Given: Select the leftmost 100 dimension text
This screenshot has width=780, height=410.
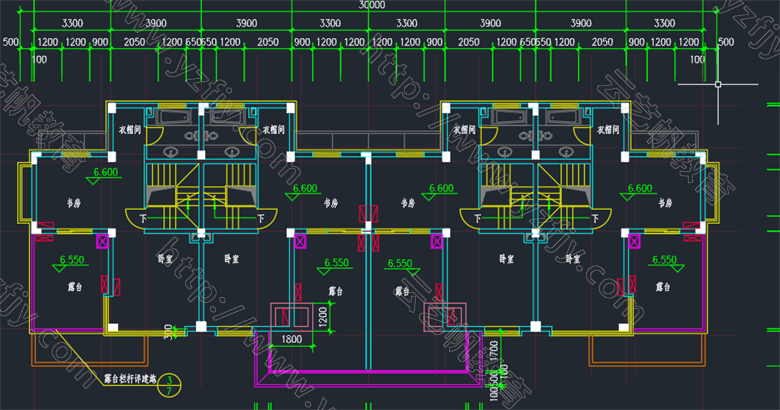Looking at the screenshot, I should click(39, 60).
